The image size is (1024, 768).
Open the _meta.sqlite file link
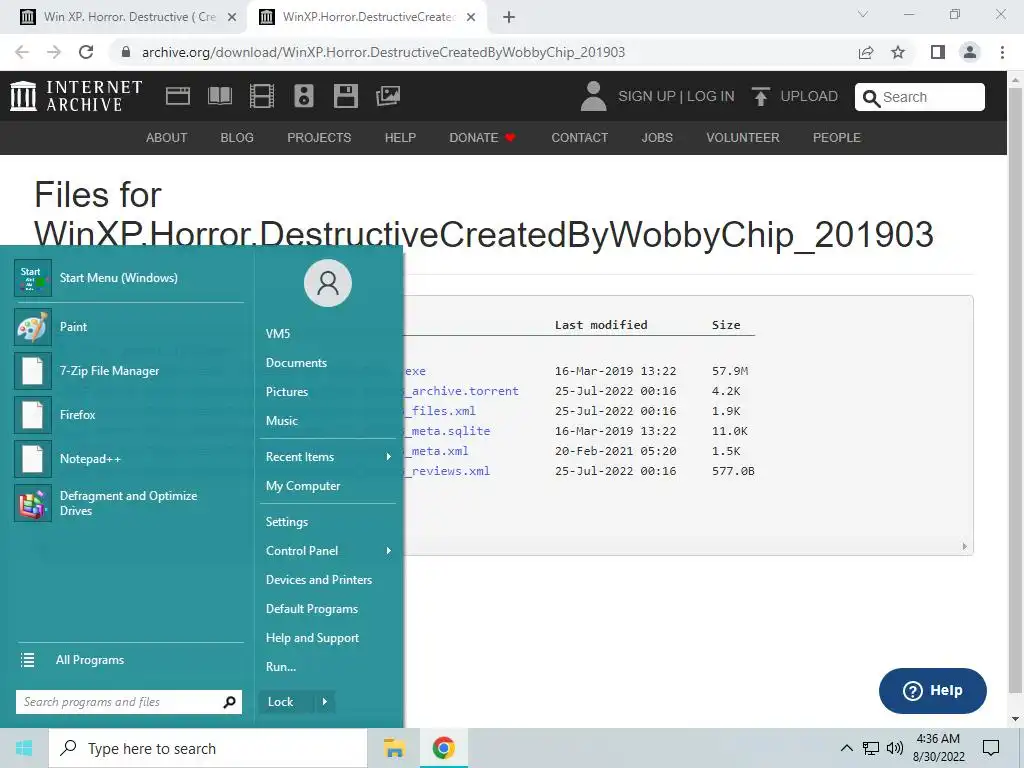click(x=447, y=431)
